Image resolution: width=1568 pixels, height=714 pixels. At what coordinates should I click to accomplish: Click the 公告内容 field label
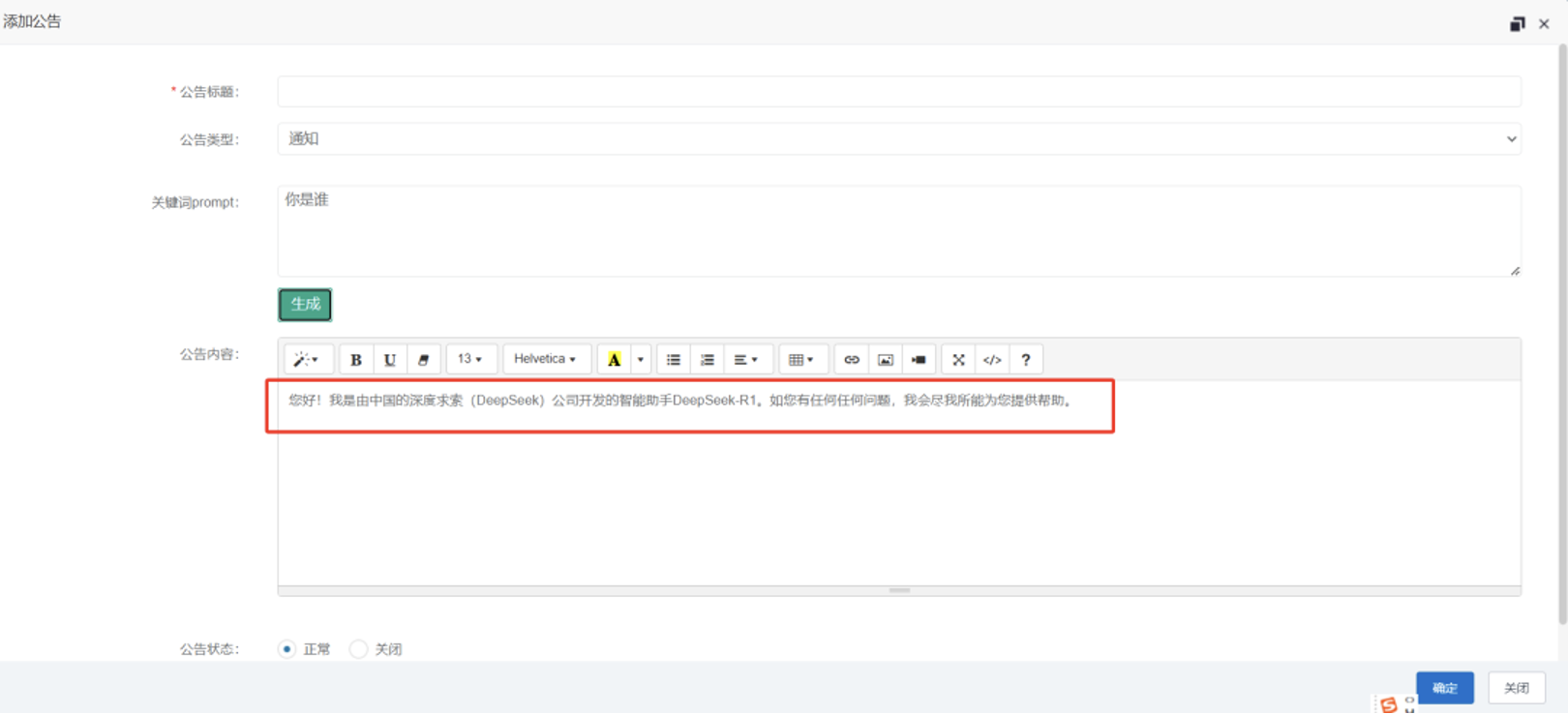coord(209,354)
